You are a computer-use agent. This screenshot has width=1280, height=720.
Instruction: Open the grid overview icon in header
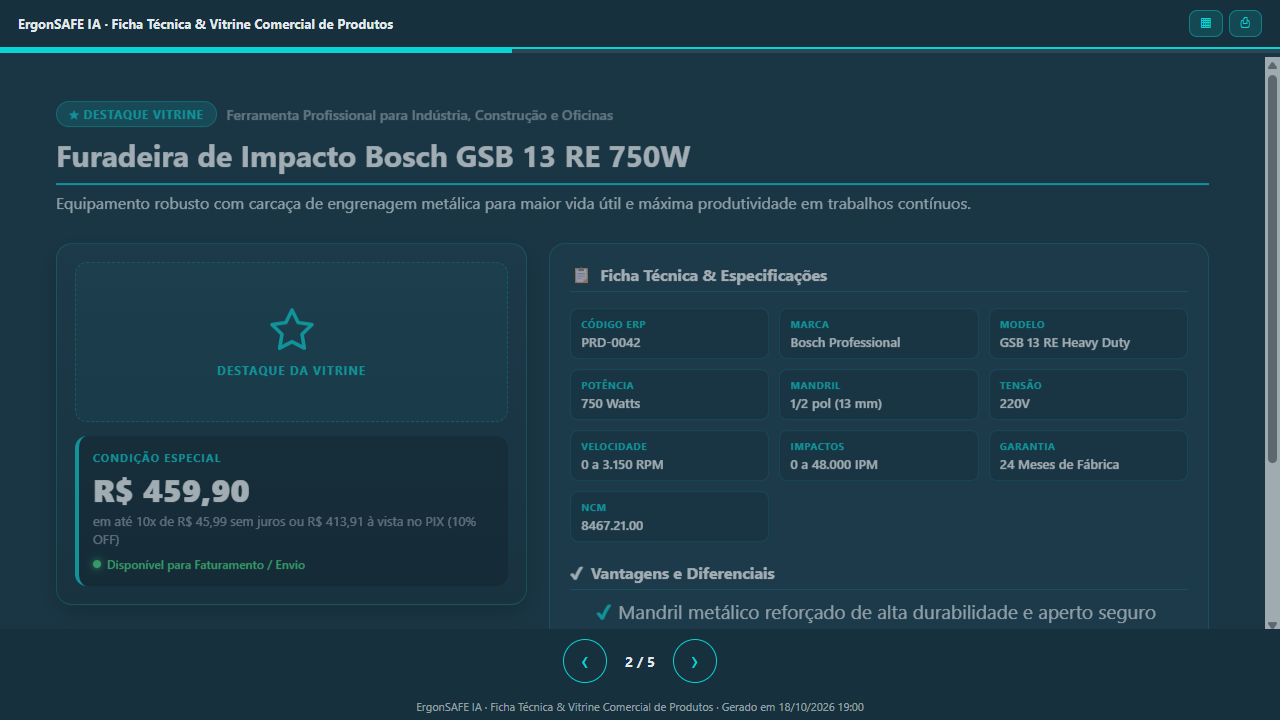click(1206, 23)
